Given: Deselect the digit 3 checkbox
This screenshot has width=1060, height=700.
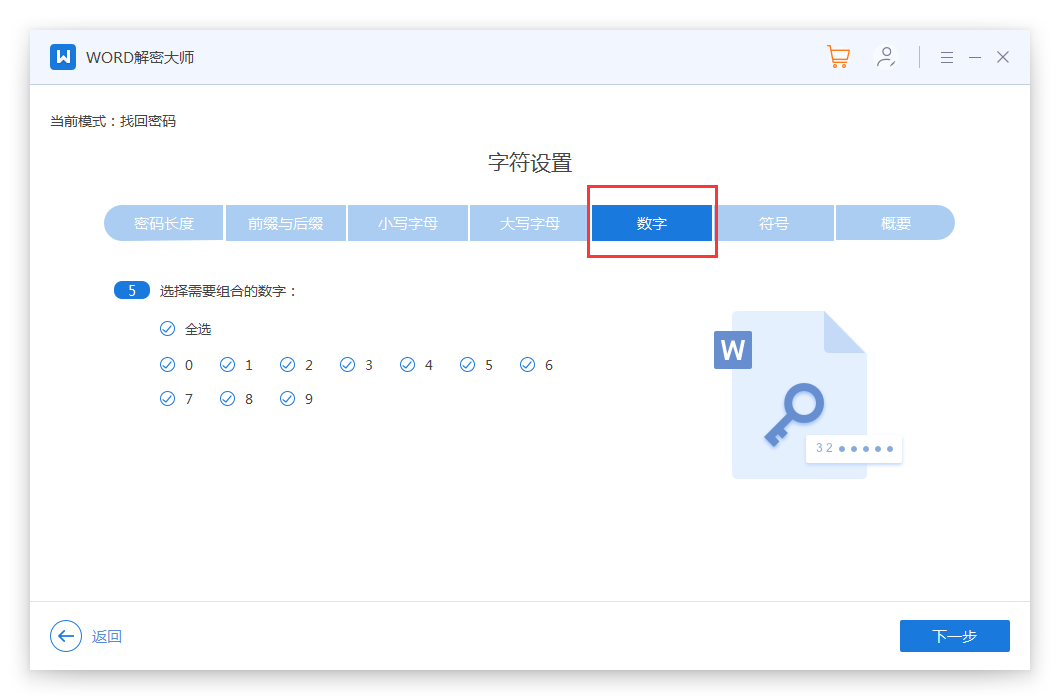Looking at the screenshot, I should (x=348, y=365).
